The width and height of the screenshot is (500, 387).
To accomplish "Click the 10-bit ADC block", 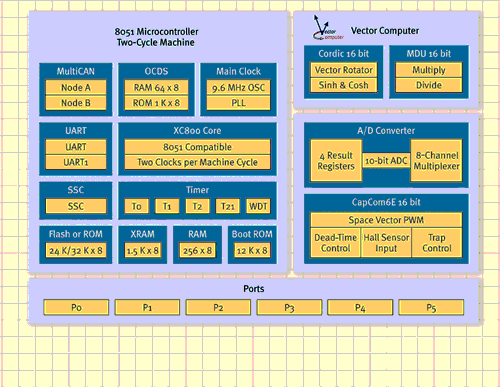I will (x=386, y=161).
